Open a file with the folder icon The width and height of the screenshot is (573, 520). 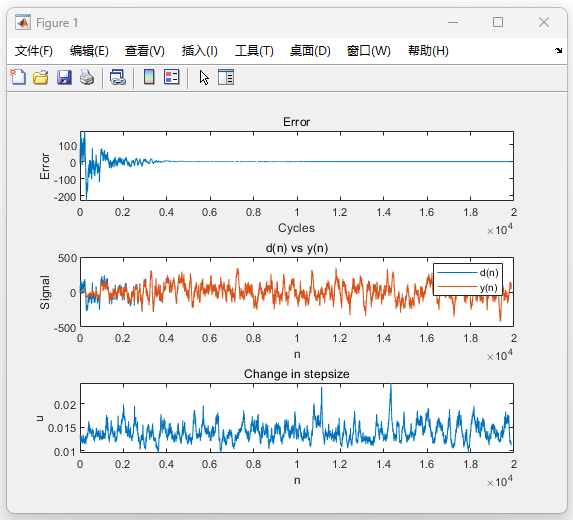[x=41, y=77]
